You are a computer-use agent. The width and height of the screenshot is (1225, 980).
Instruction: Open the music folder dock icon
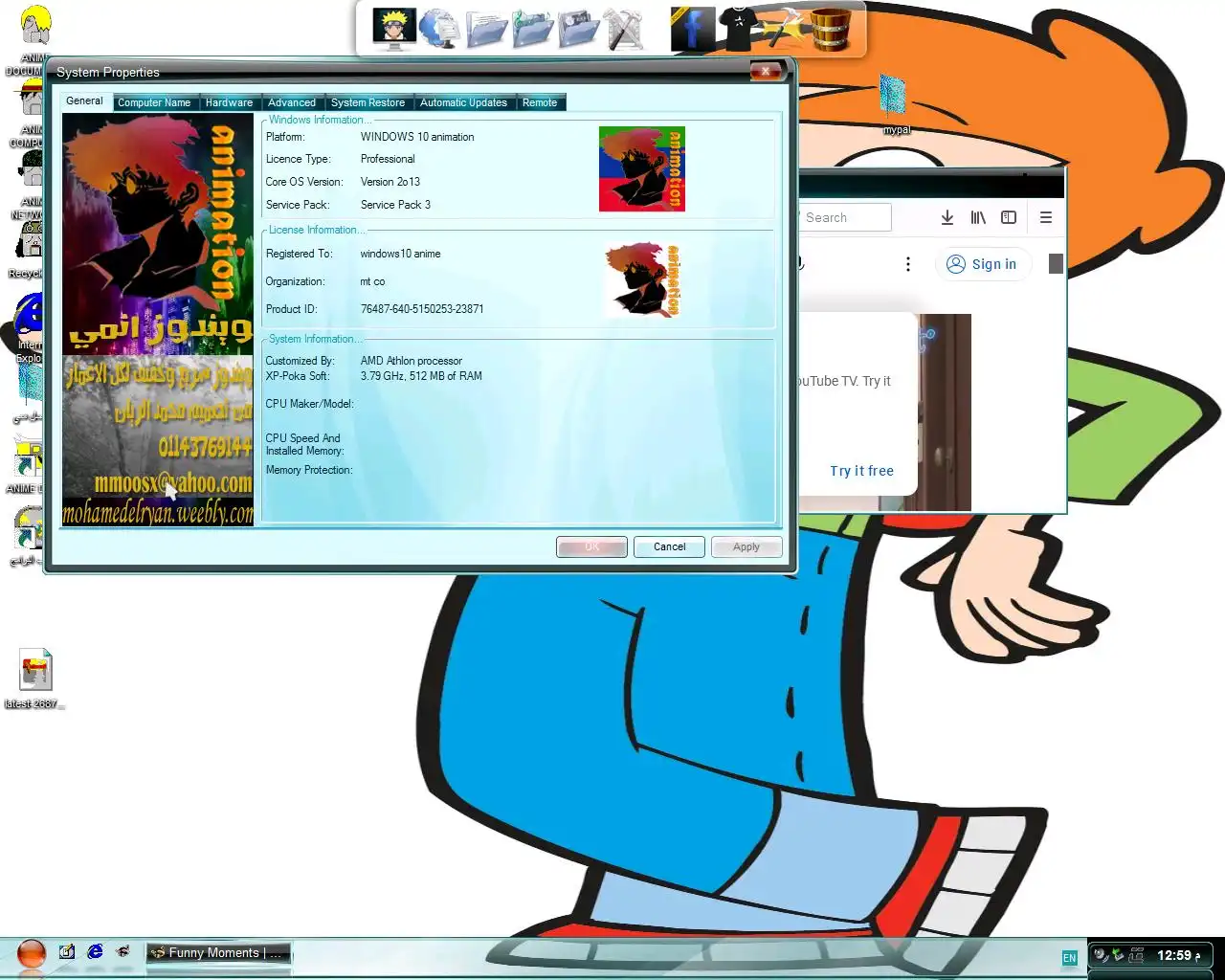pos(532,29)
